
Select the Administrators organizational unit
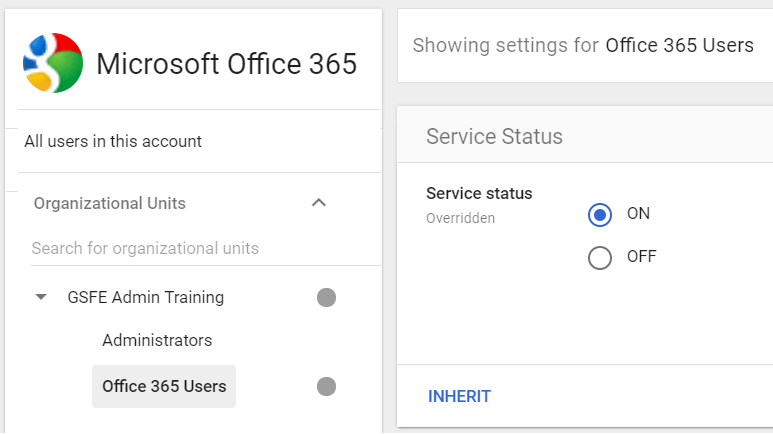[x=157, y=340]
